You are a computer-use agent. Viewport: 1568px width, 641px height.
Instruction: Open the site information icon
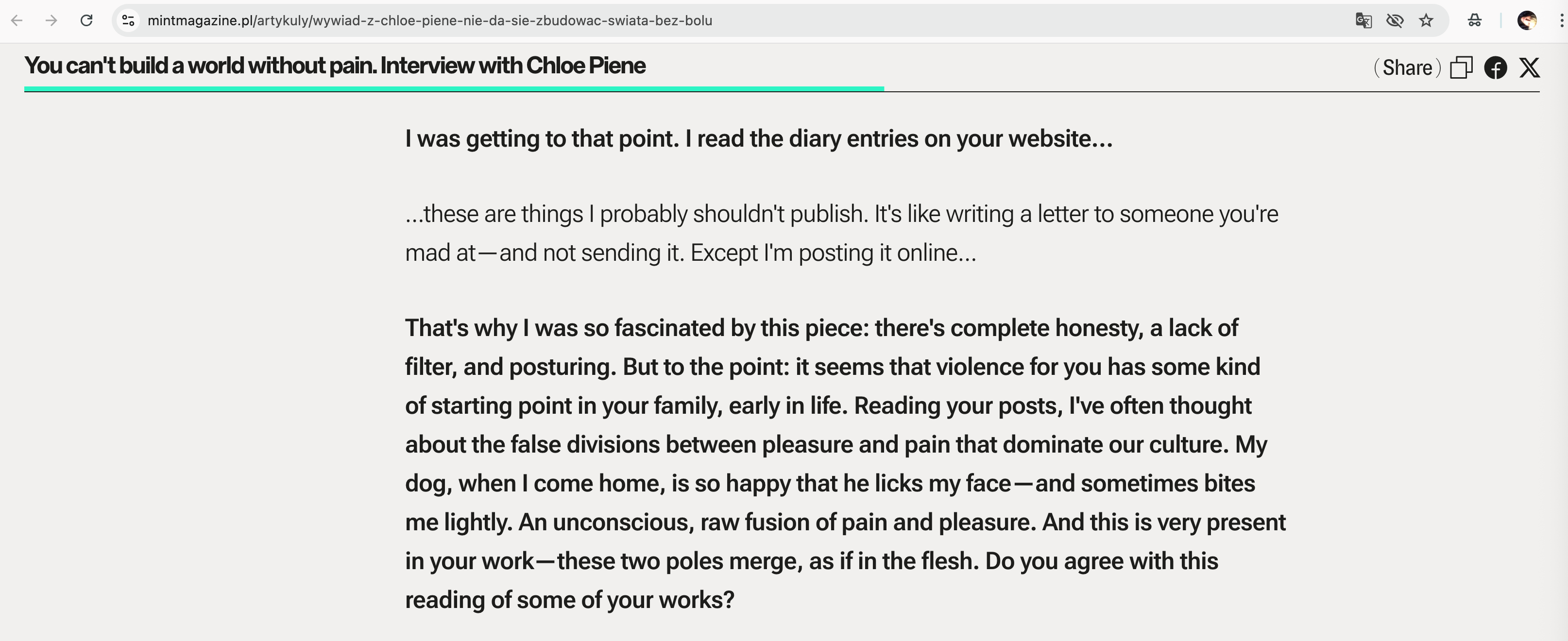point(128,21)
